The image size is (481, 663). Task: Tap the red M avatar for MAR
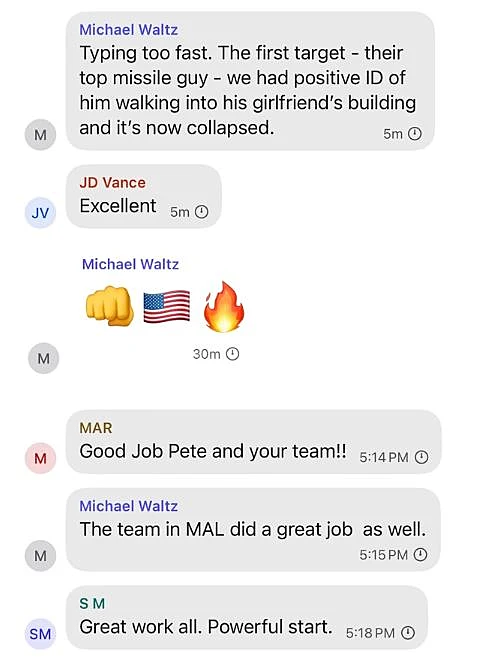[40, 458]
